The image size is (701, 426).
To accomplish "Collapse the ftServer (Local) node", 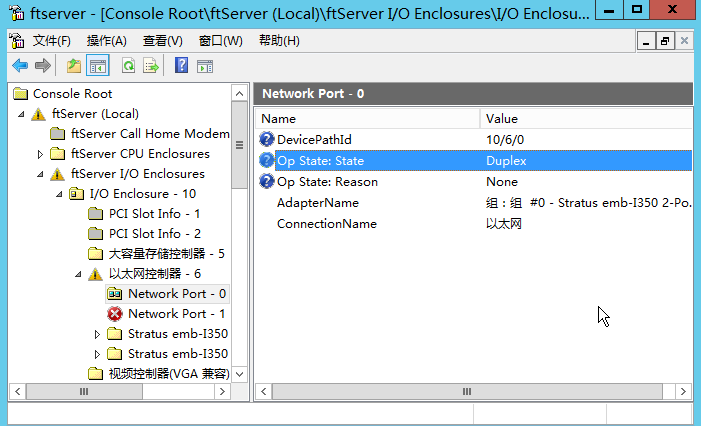I will click(21, 114).
